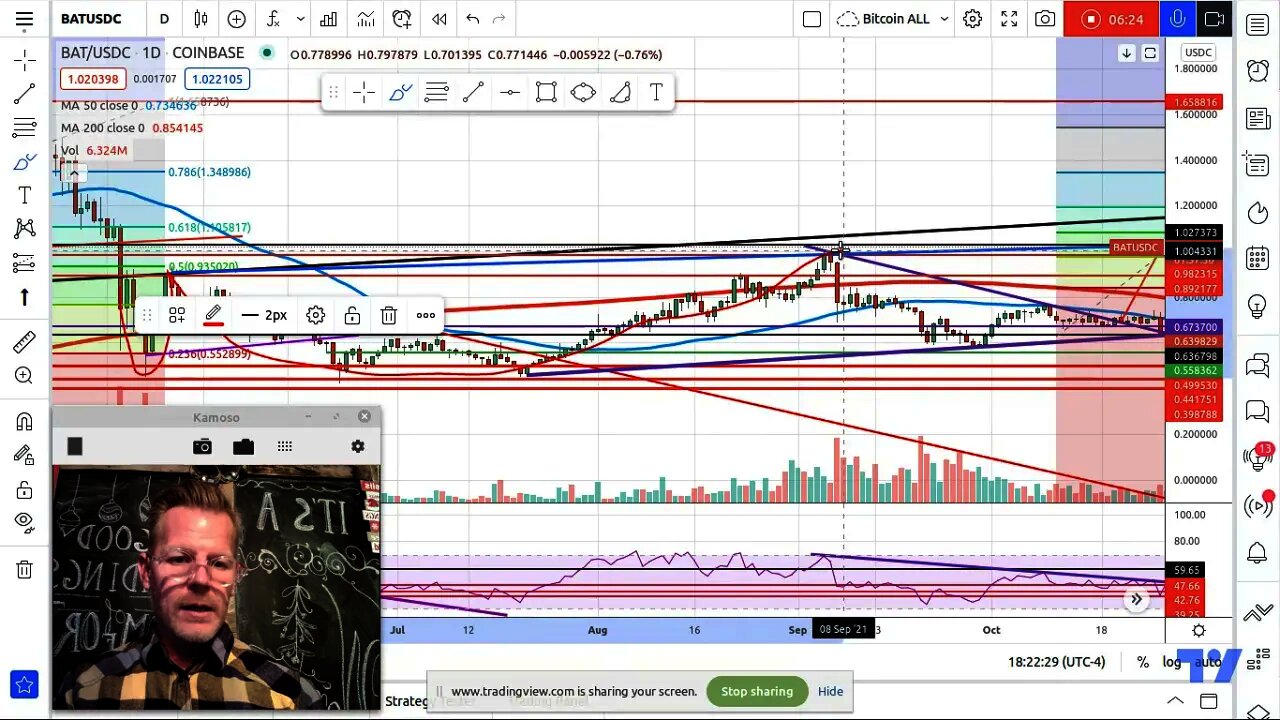This screenshot has width=1280, height=720.
Task: Undo the last chart action
Action: (473, 19)
